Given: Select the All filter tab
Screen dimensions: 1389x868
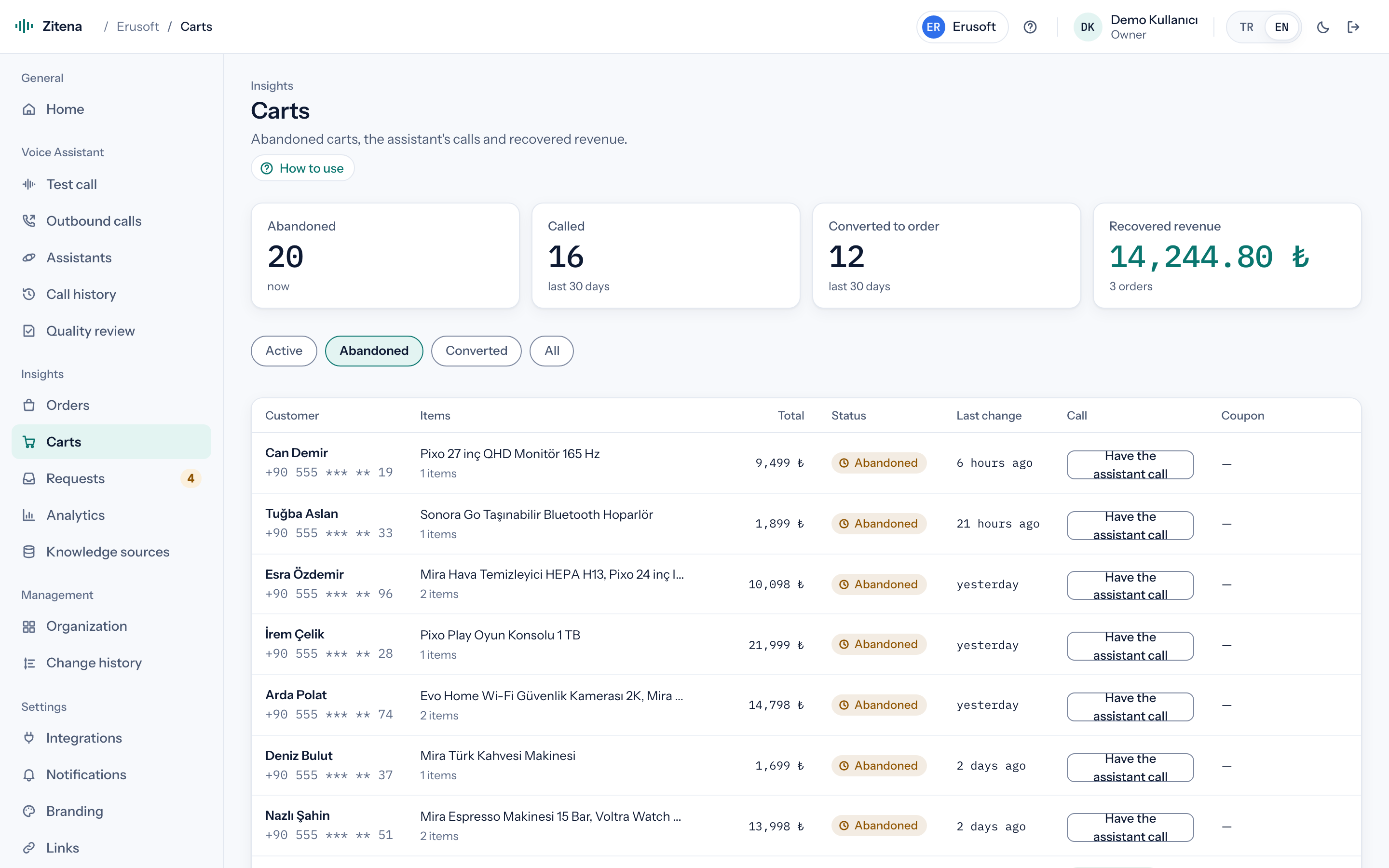Looking at the screenshot, I should [x=552, y=351].
